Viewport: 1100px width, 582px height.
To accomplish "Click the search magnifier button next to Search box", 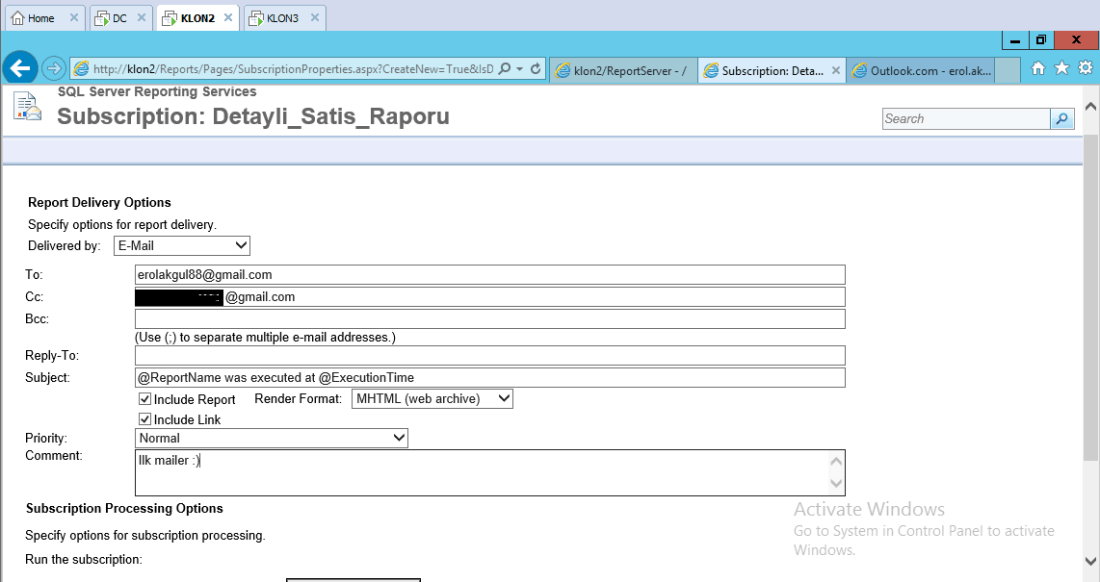I will (x=1061, y=119).
